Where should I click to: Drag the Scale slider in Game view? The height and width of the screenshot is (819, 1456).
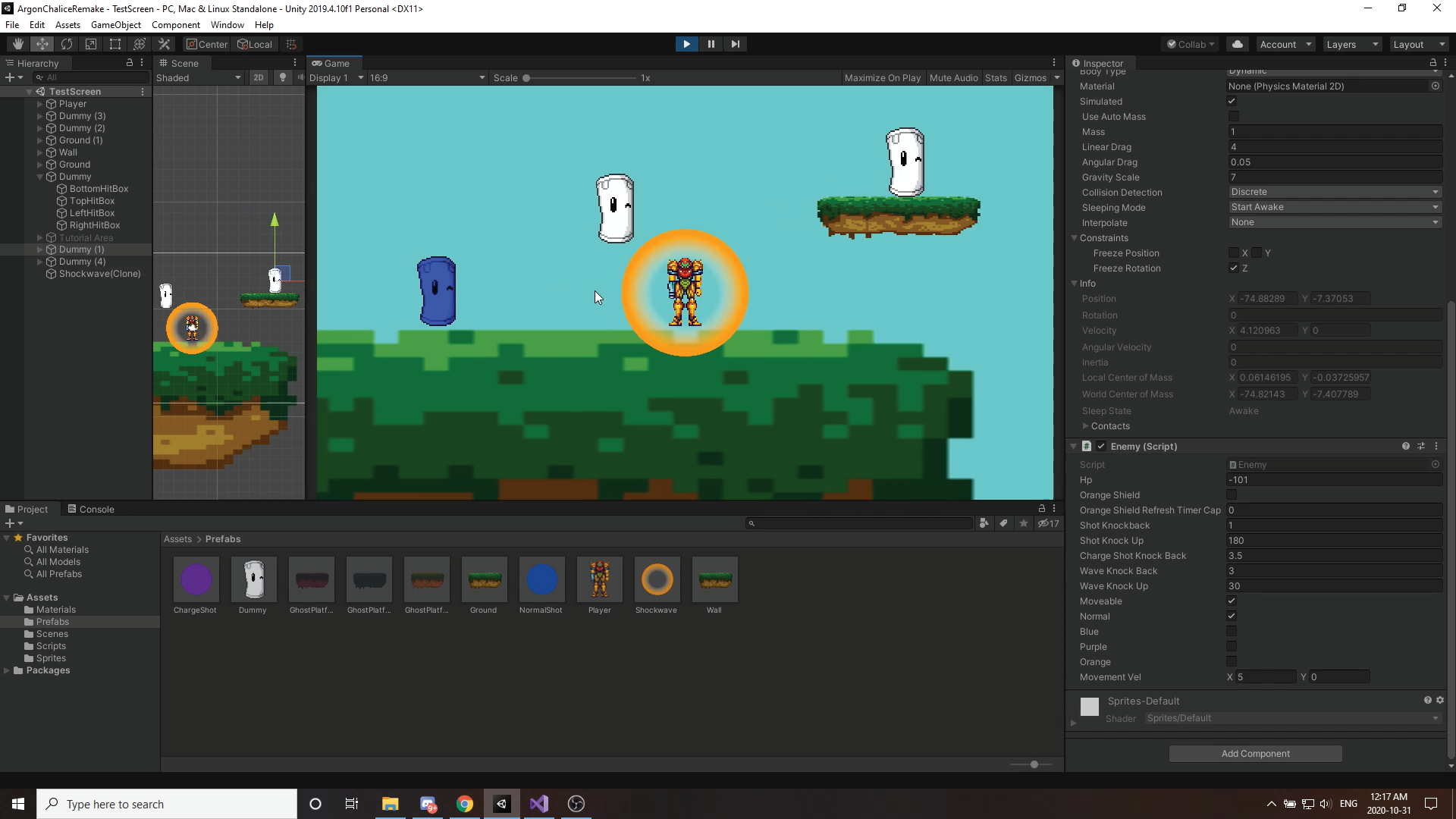point(526,78)
